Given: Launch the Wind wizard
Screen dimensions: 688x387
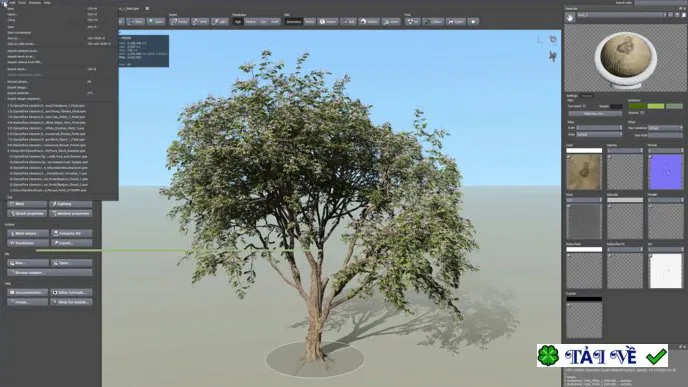Looking at the screenshot, I should [x=28, y=233].
